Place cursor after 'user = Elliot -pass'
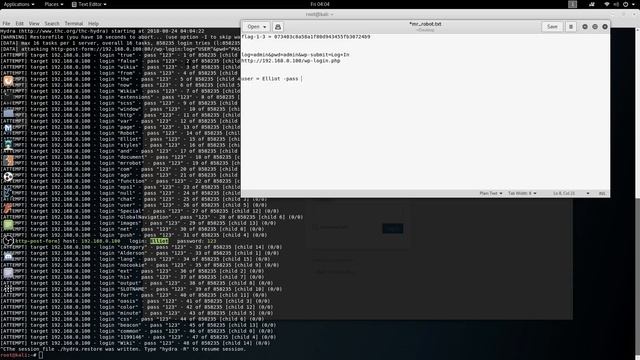 pos(301,79)
